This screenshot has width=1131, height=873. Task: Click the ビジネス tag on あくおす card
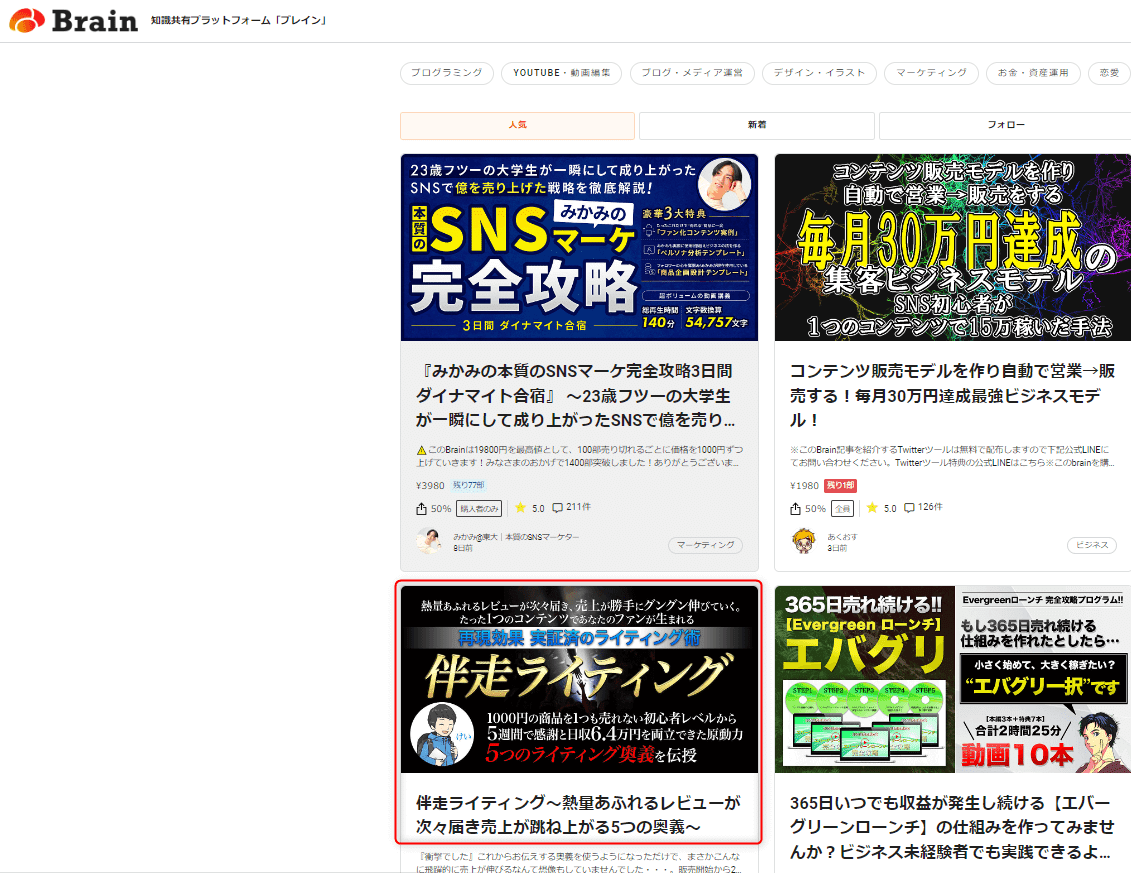tap(1092, 545)
